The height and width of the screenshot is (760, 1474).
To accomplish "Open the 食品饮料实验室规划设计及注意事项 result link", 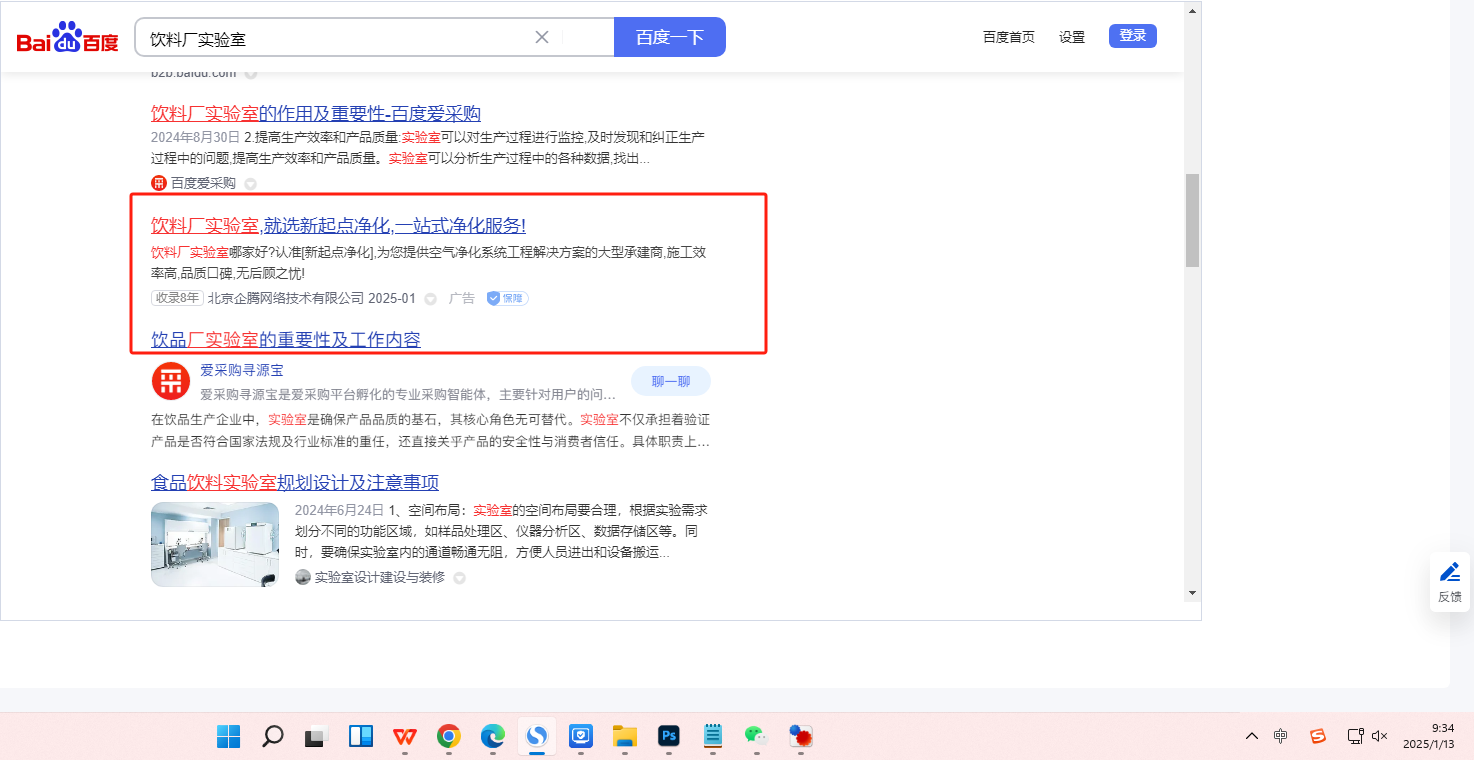I will 295,483.
